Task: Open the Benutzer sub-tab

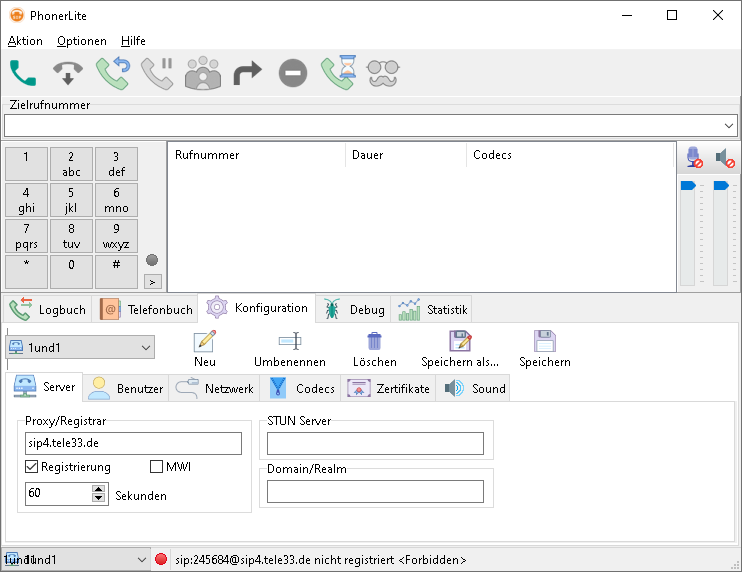Action: 126,388
